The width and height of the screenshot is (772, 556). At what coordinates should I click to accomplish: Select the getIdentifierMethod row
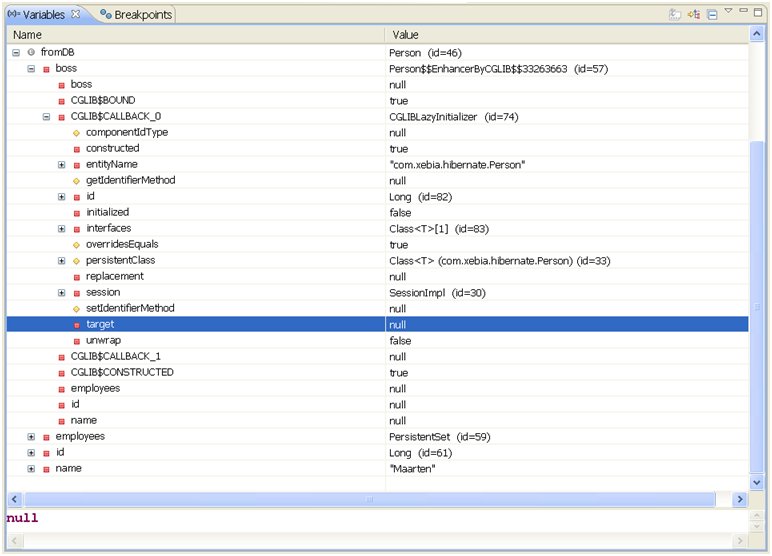(378, 181)
